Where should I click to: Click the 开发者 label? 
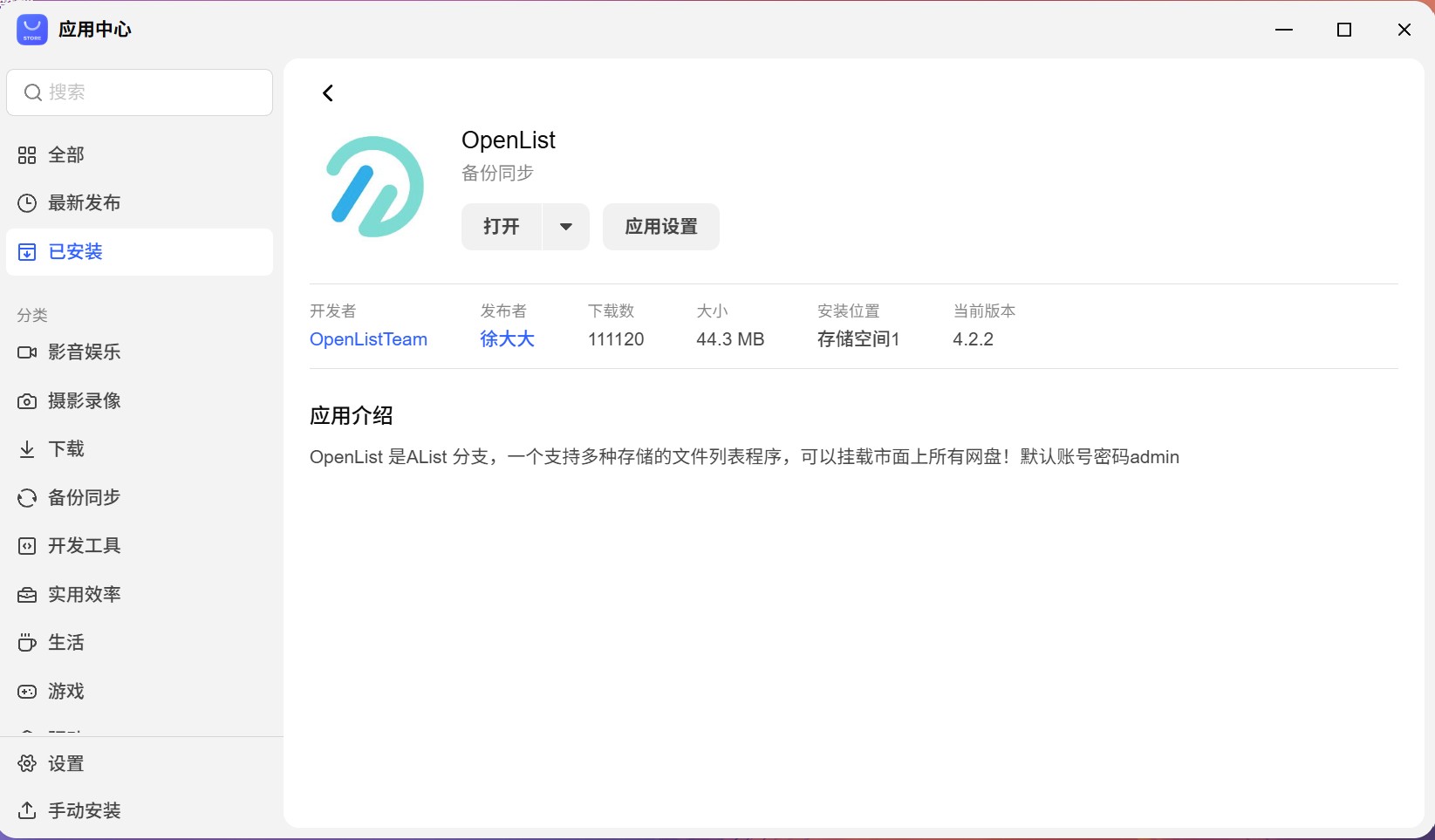333,311
